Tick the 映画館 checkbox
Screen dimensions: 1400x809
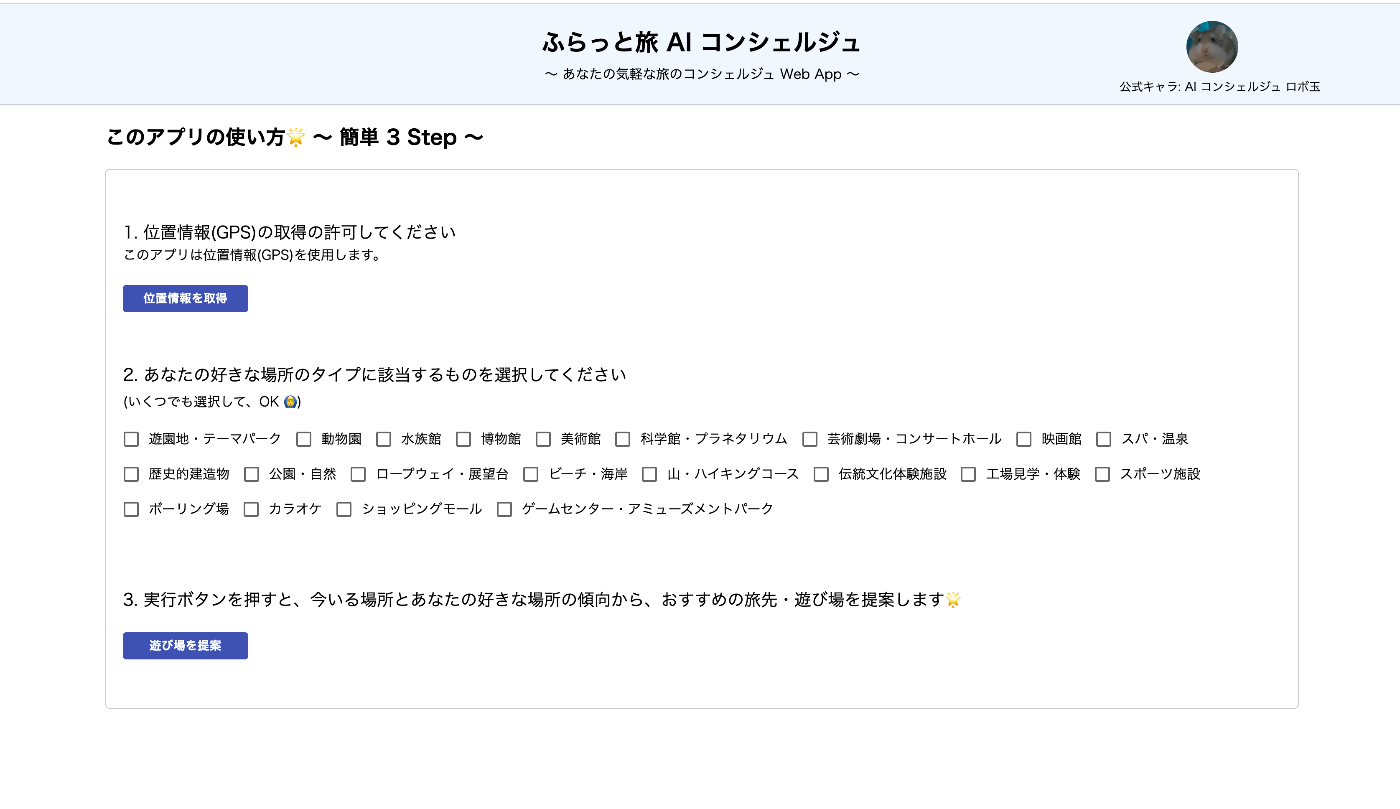click(1024, 439)
